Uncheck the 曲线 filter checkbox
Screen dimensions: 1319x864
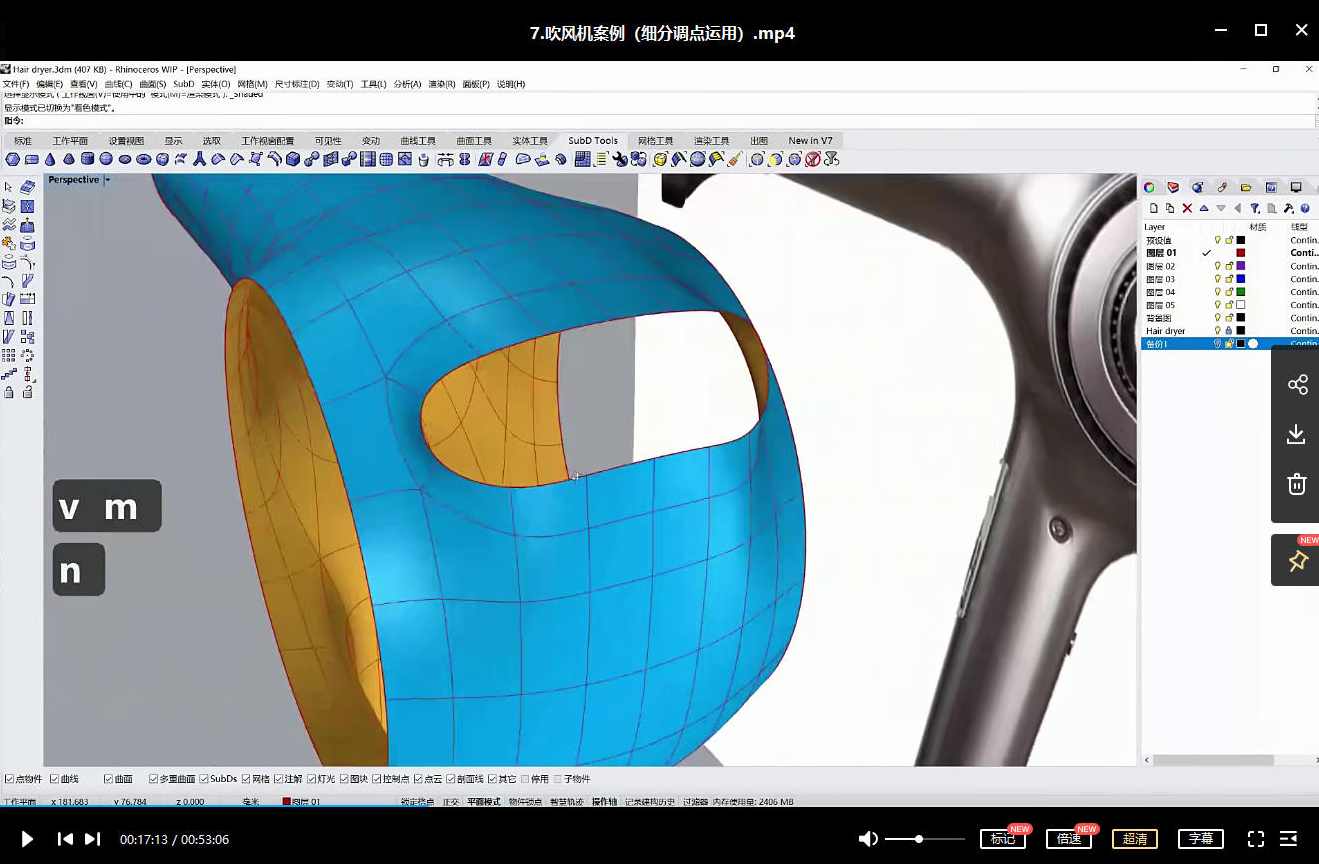point(55,779)
